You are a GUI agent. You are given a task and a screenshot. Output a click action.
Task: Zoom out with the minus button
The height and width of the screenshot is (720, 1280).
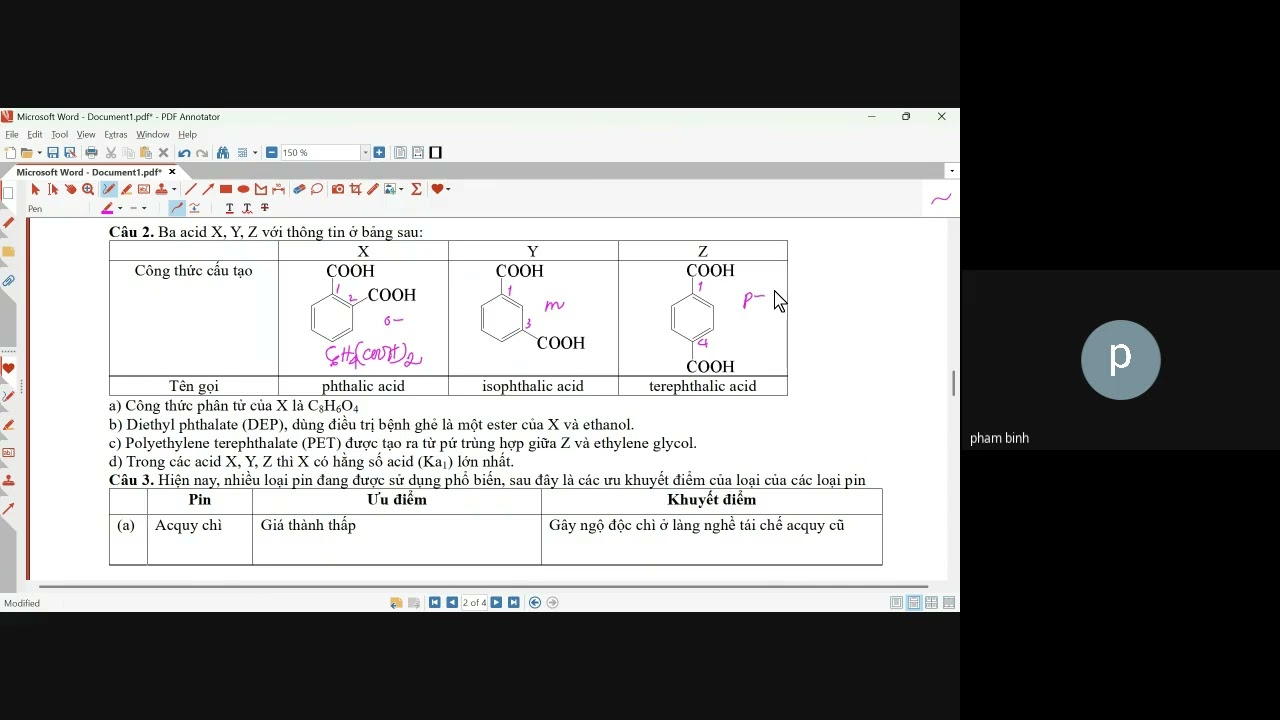pos(272,153)
